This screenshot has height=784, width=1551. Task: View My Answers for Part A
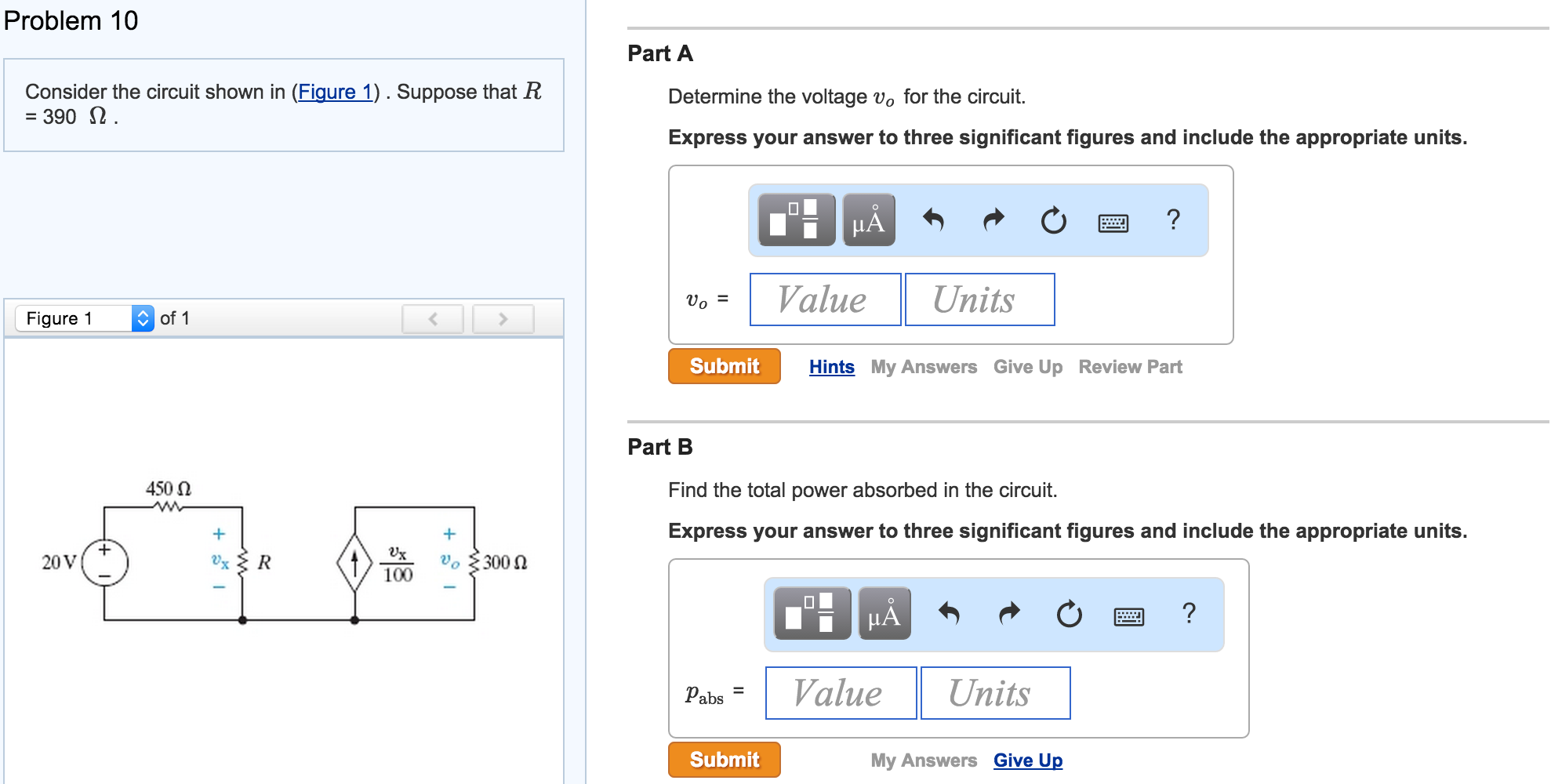(x=924, y=367)
